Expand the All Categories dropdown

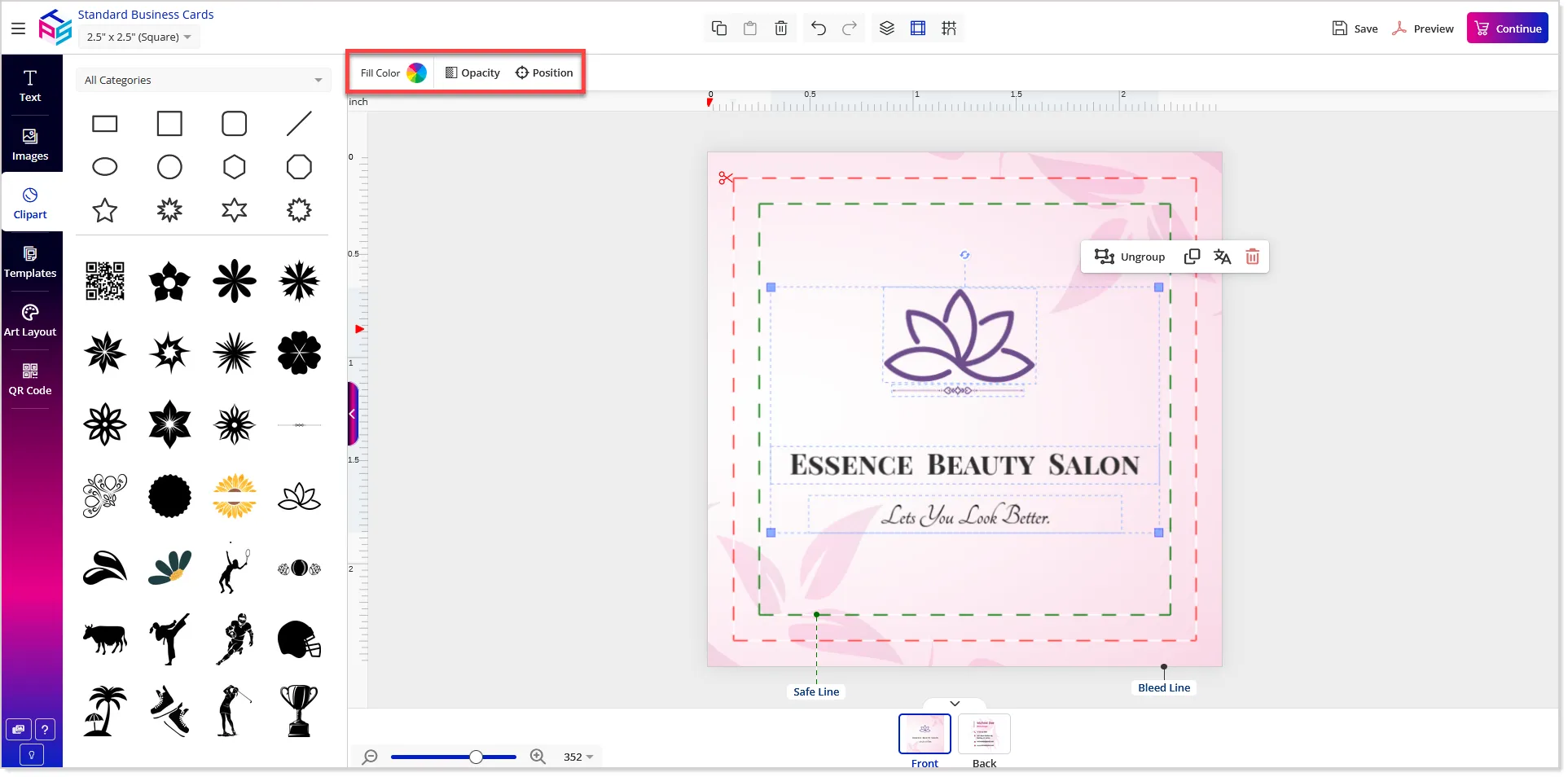tap(203, 80)
